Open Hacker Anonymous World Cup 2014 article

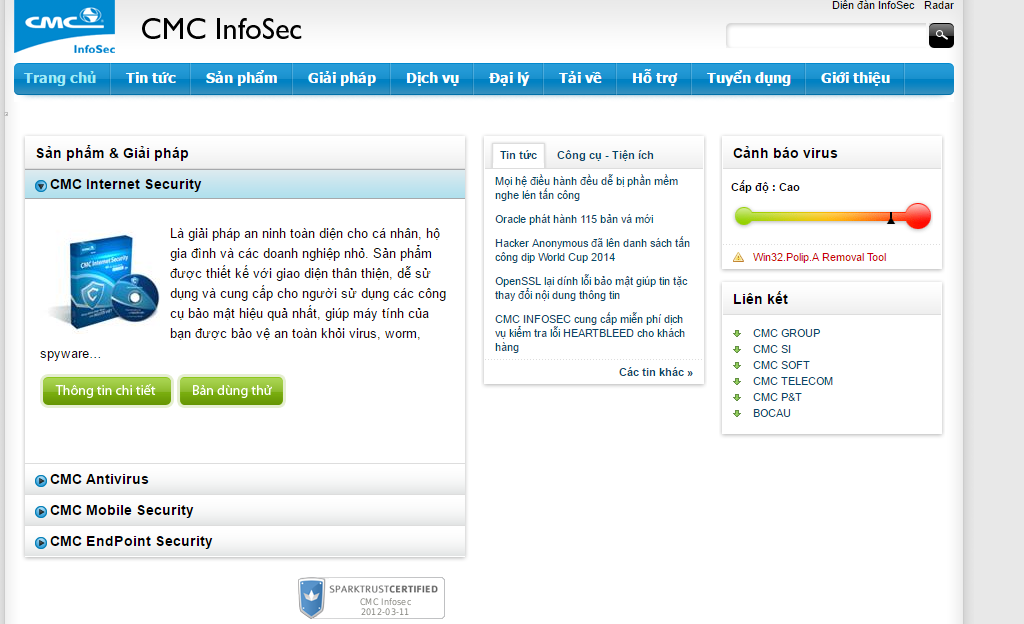pyautogui.click(x=592, y=250)
